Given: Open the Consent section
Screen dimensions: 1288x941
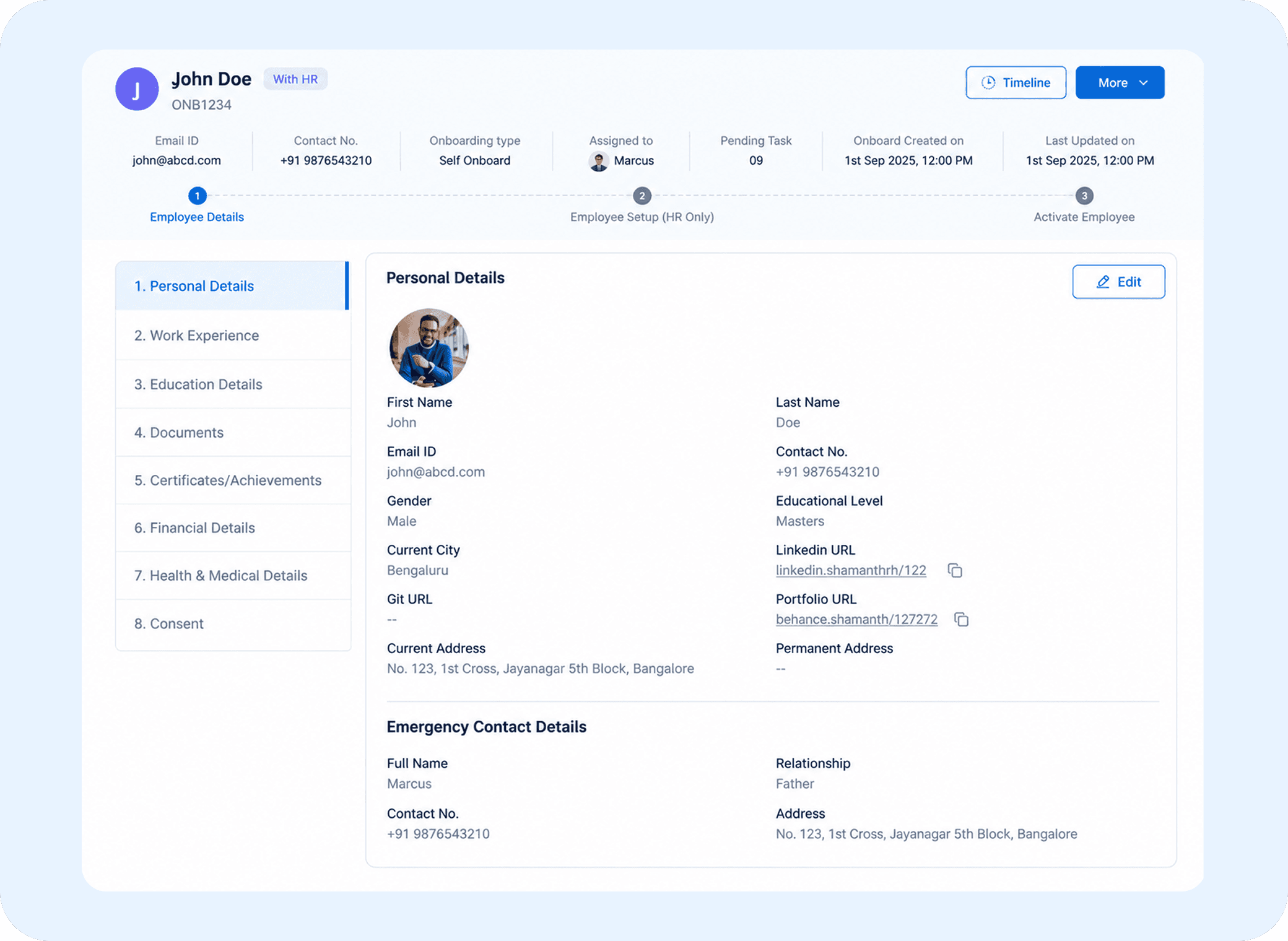Looking at the screenshot, I should (233, 623).
